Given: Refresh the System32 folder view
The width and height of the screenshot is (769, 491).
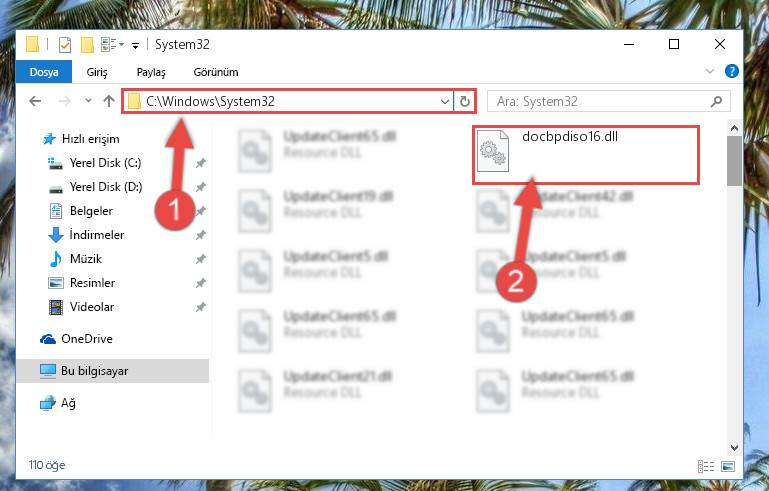Looking at the screenshot, I should point(464,102).
